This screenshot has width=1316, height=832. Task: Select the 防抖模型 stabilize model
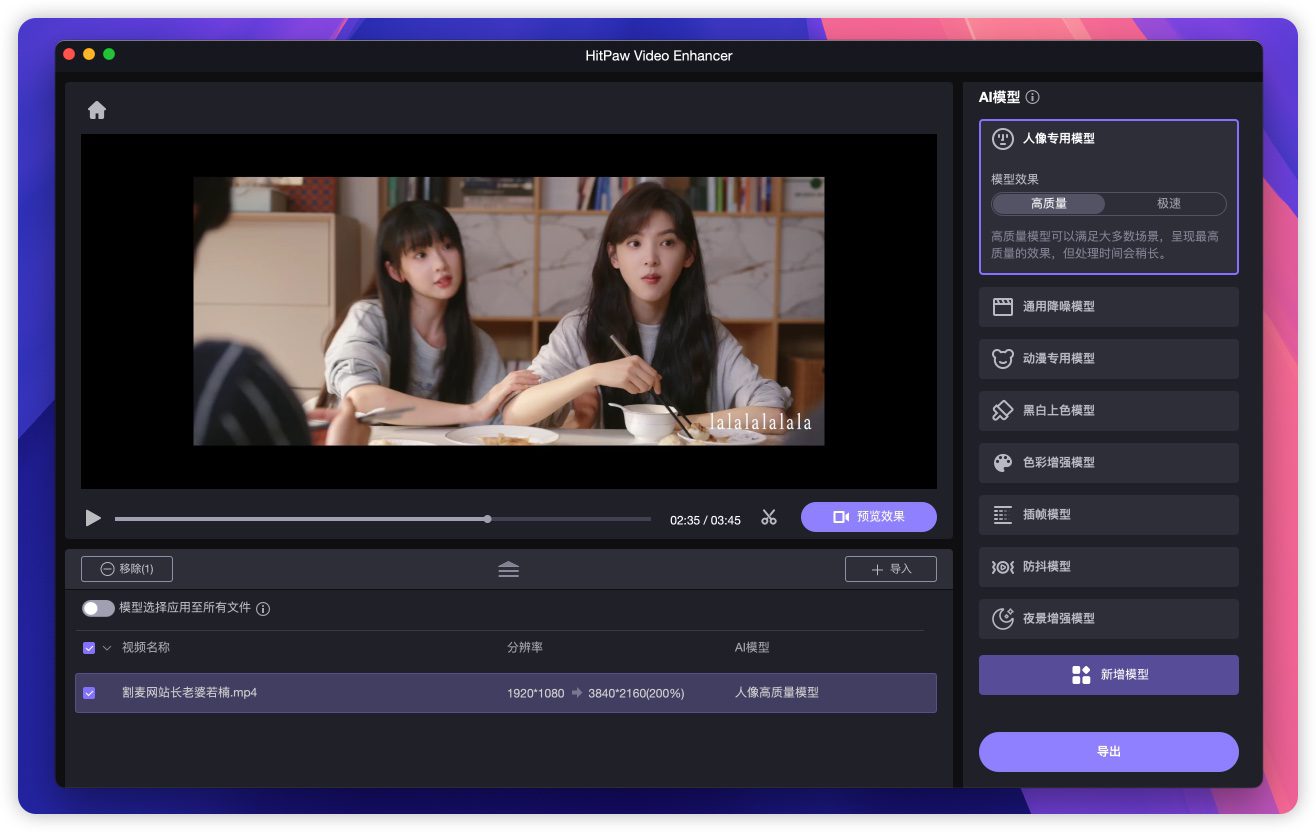[x=1108, y=567]
